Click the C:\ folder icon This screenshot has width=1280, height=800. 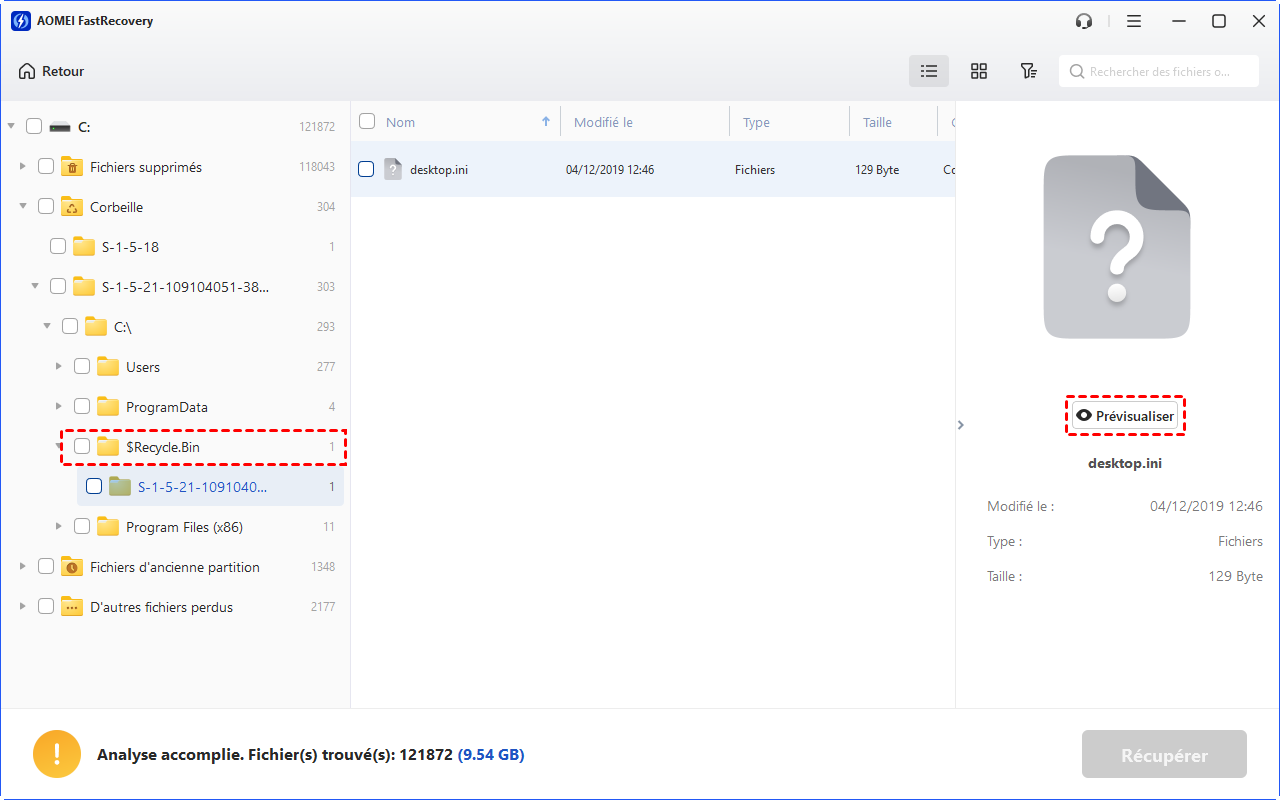(95, 326)
